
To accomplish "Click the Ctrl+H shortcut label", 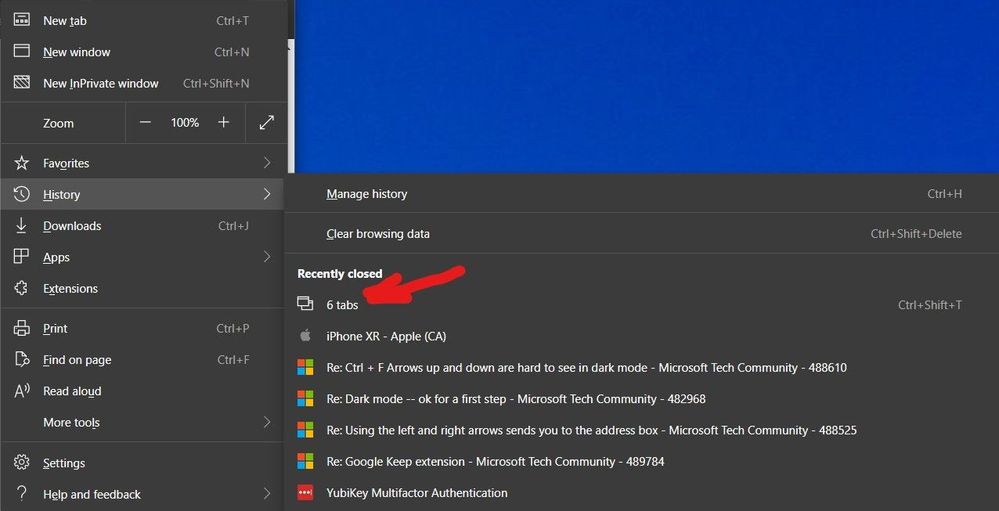I will [x=945, y=194].
